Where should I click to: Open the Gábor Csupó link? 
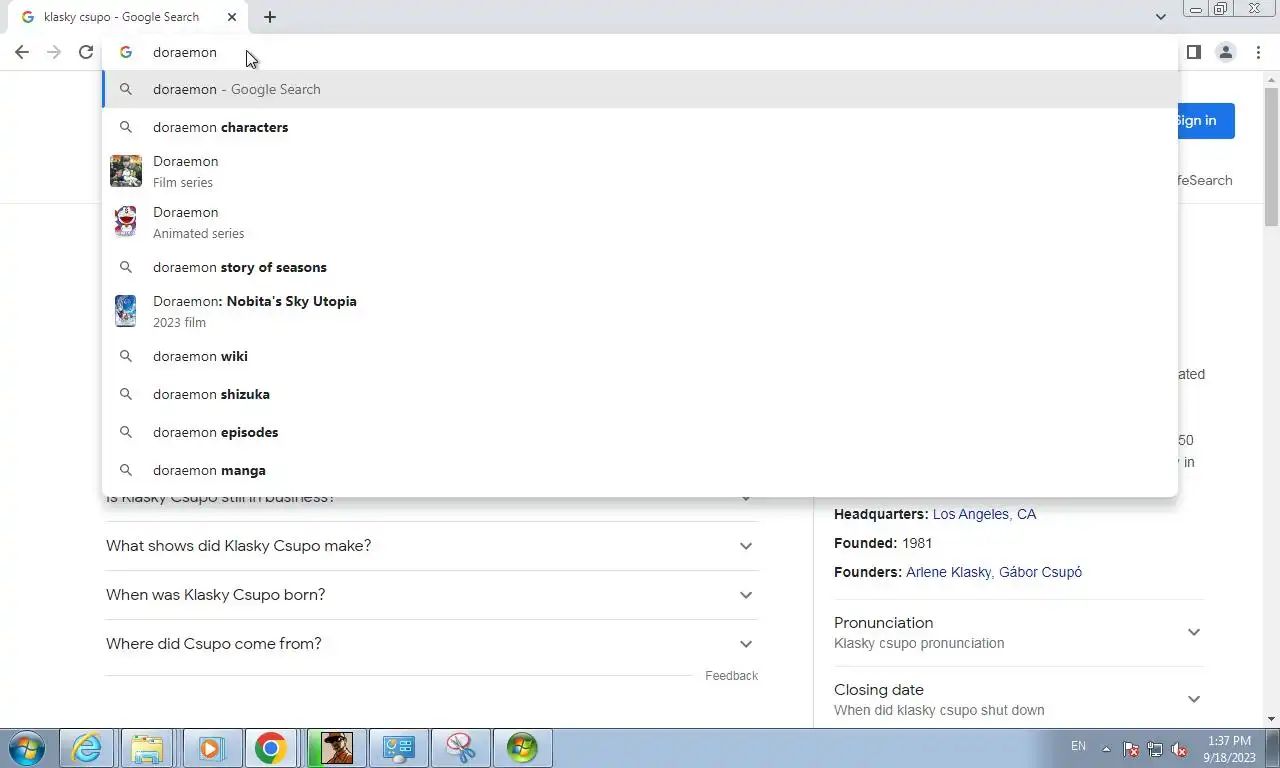click(x=1040, y=572)
